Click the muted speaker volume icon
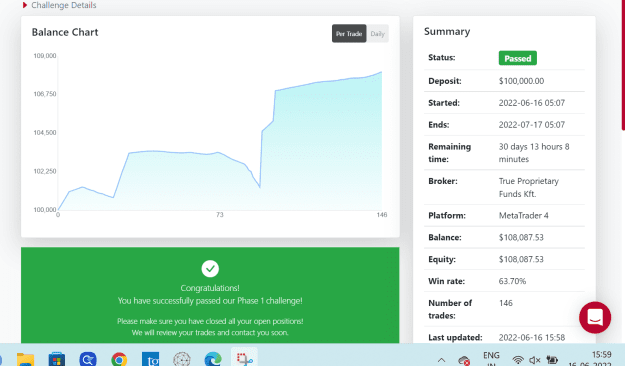The width and height of the screenshot is (625, 366). (x=535, y=360)
